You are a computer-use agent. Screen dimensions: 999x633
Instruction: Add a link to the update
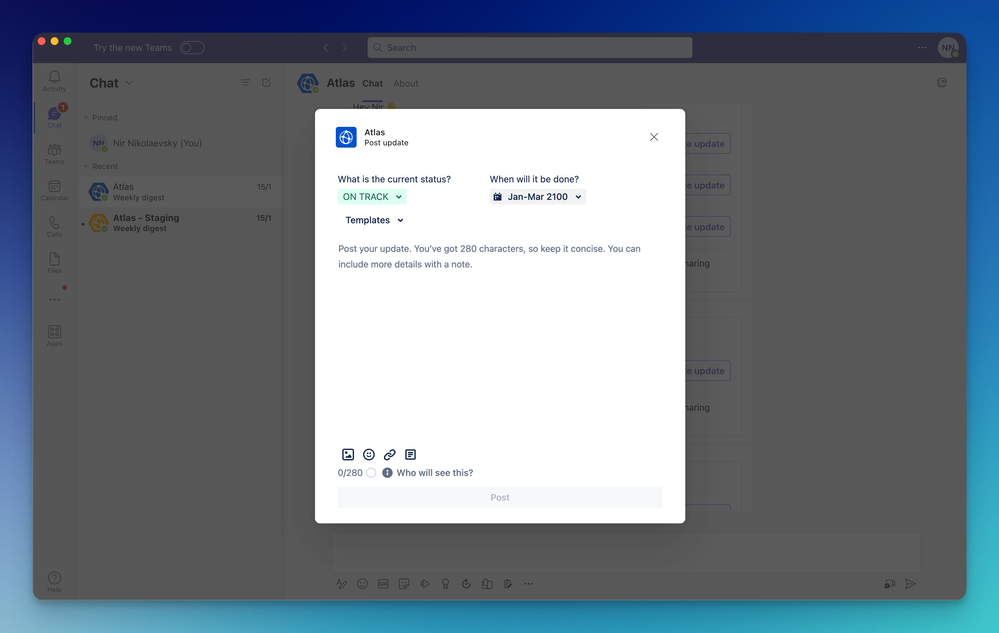(x=389, y=454)
